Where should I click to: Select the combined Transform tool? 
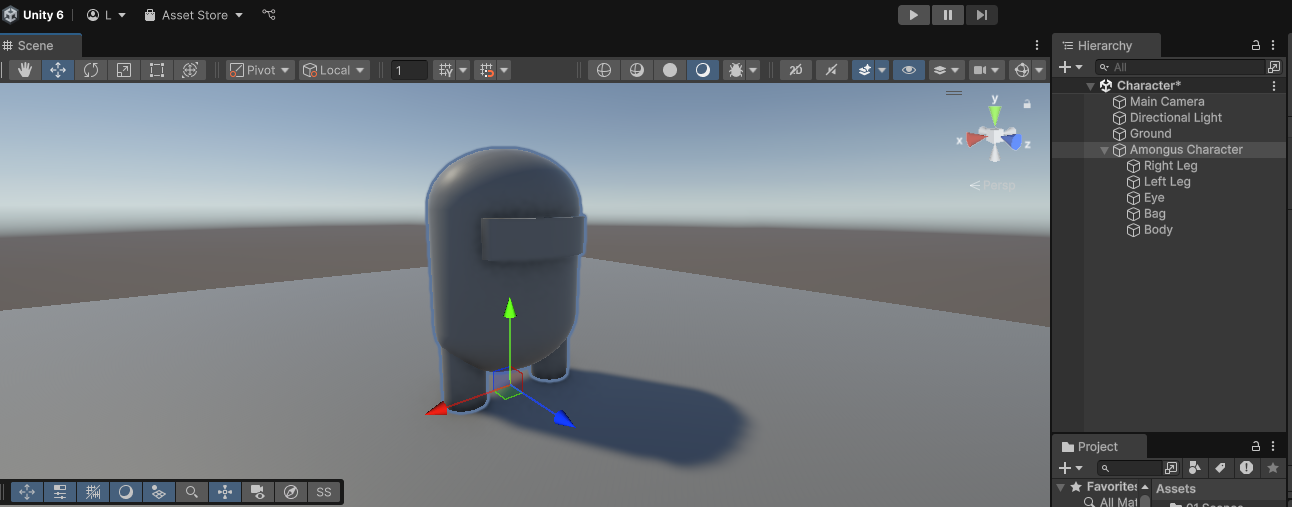[190, 70]
